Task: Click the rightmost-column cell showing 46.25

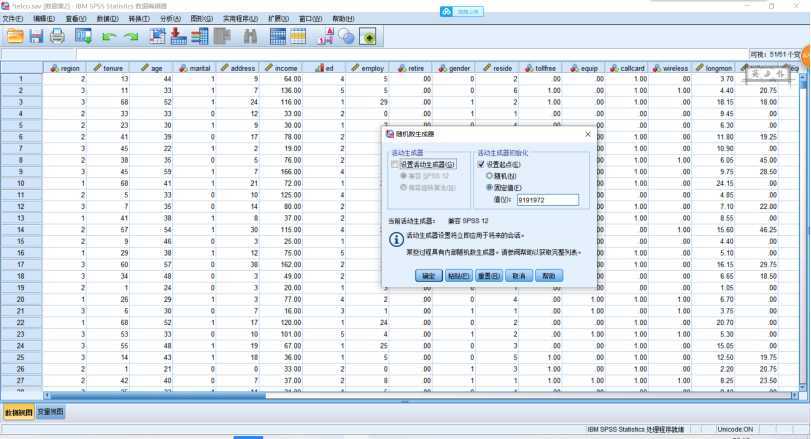Action: 757,230
